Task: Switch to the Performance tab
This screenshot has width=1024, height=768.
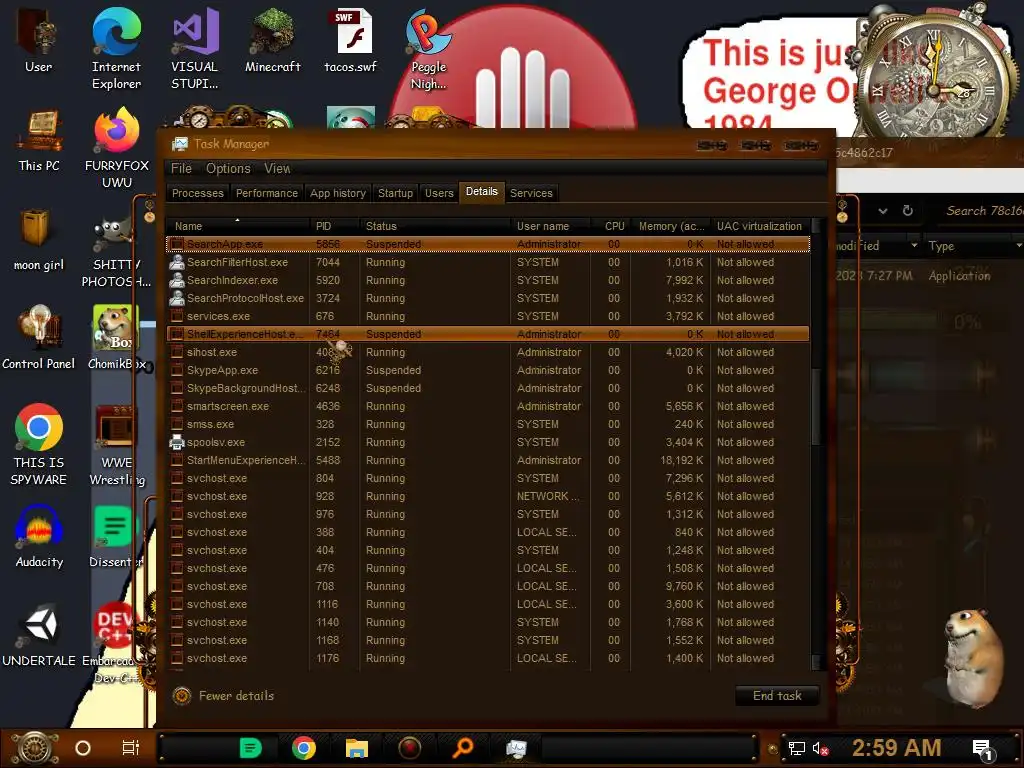Action: point(266,193)
